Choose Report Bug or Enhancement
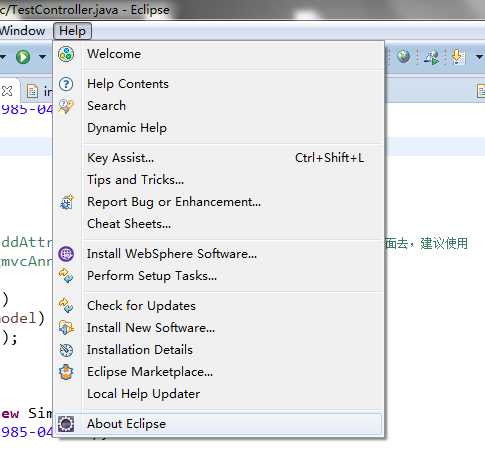Viewport: 485px width, 460px height. (x=218, y=202)
